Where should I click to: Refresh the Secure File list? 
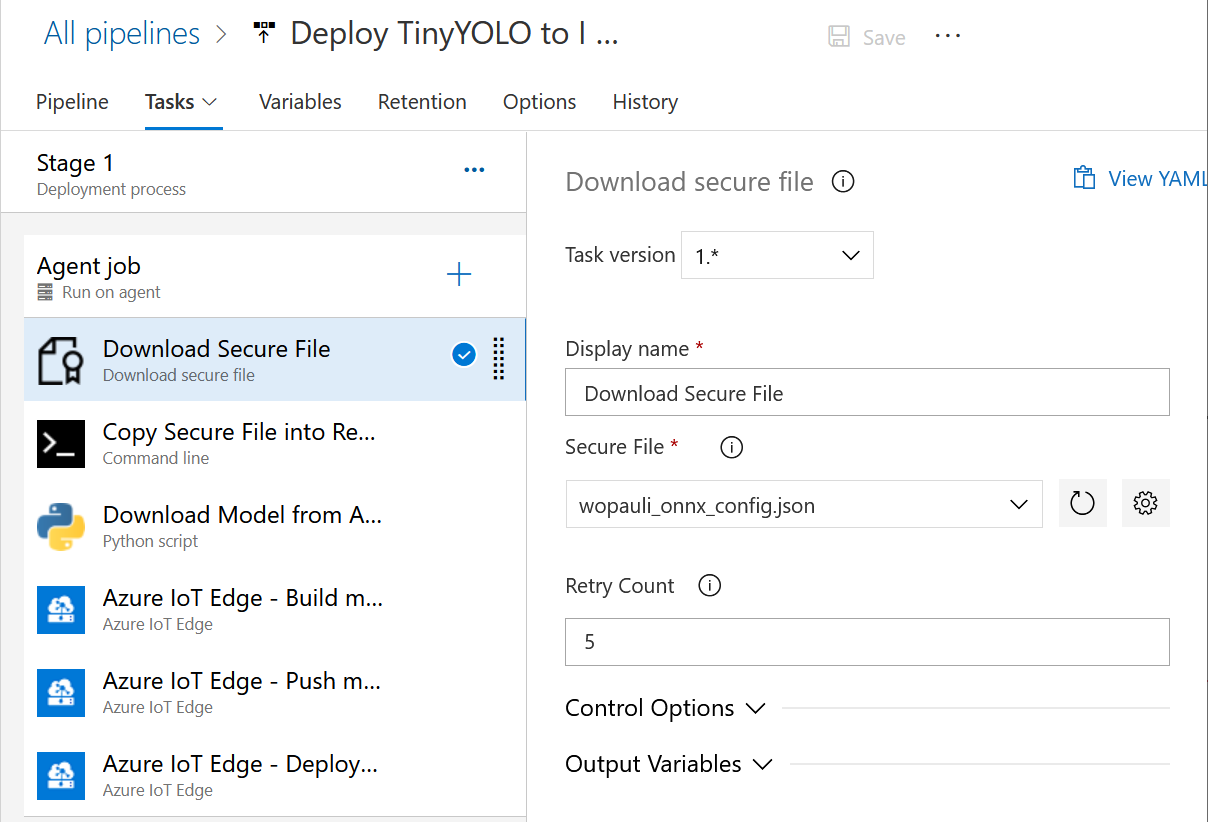1083,503
